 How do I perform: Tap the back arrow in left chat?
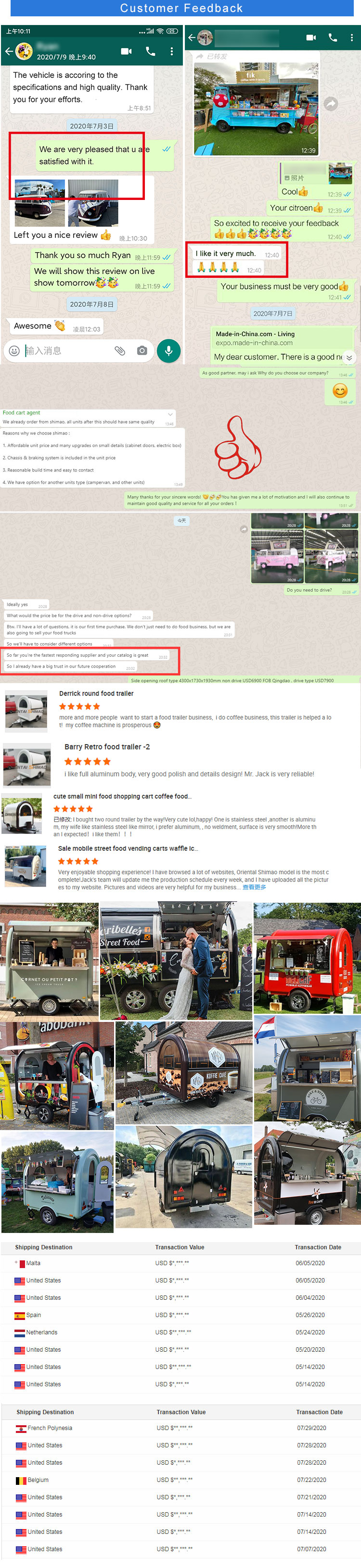click(x=9, y=52)
